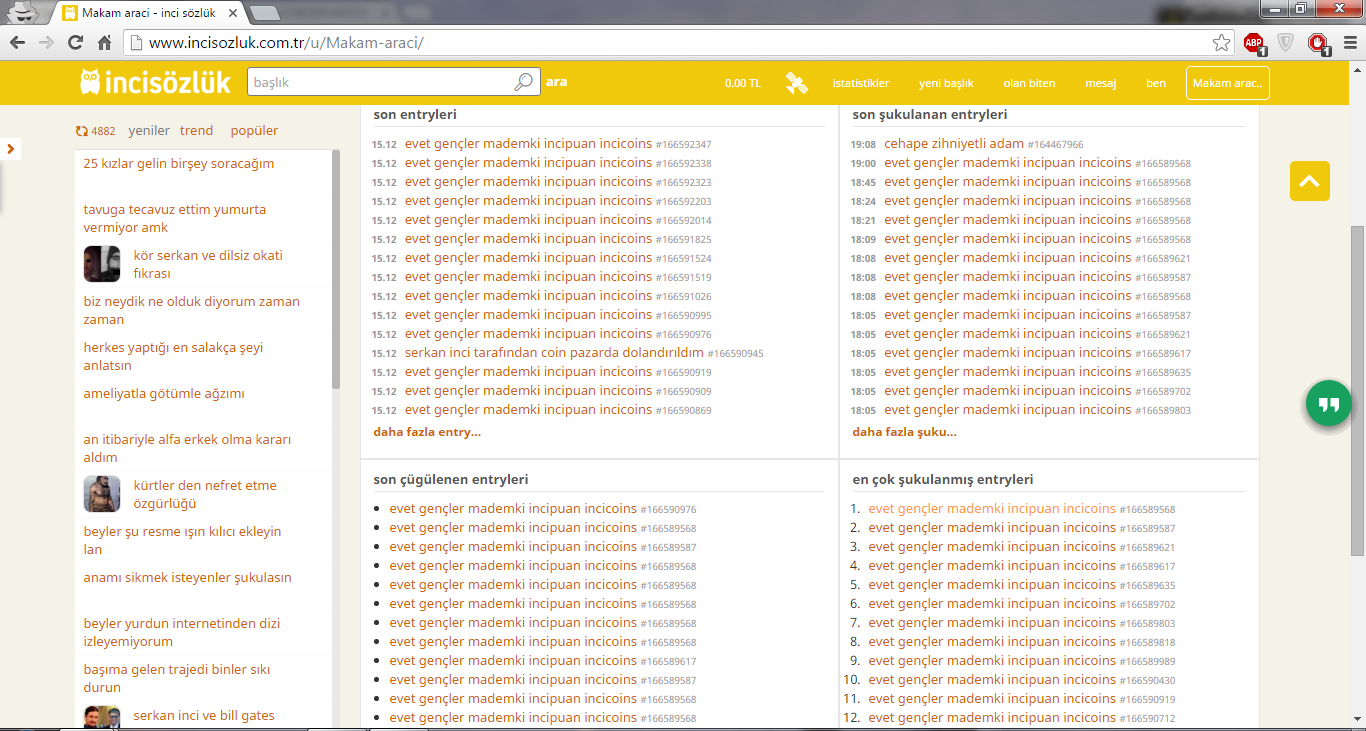
Task: Click daha fazla entry... link
Action: [427, 432]
